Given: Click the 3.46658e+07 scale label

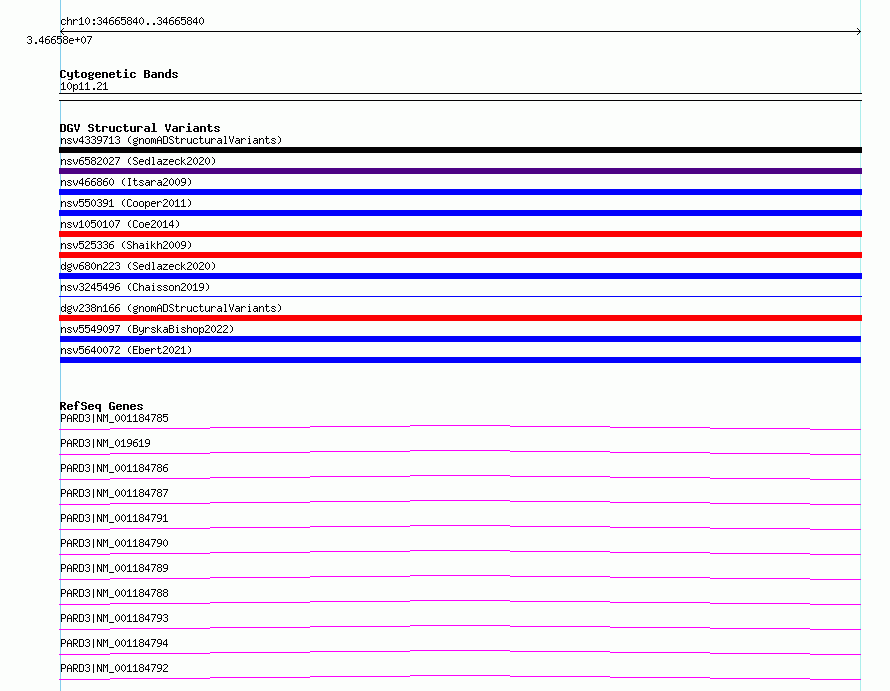Looking at the screenshot, I should [59, 40].
